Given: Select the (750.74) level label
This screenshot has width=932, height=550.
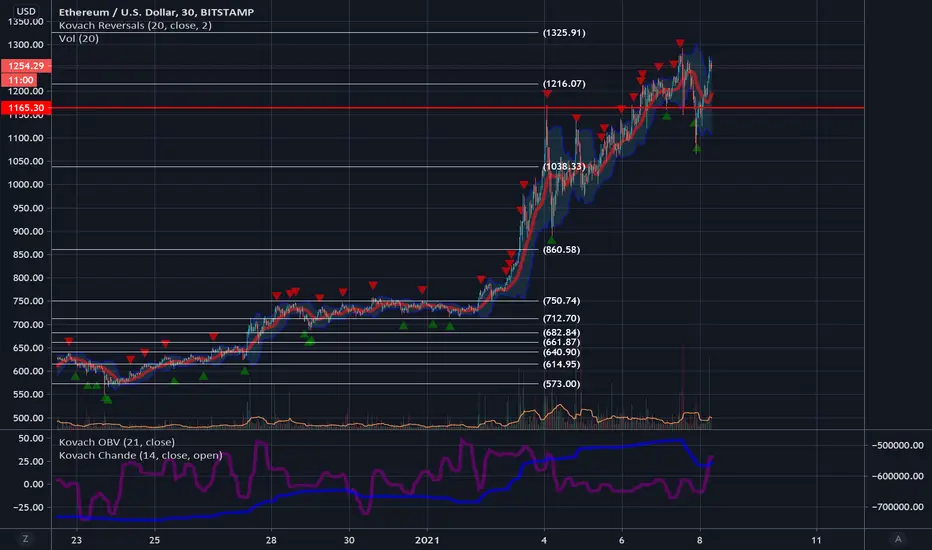Looking at the screenshot, I should [x=561, y=301].
